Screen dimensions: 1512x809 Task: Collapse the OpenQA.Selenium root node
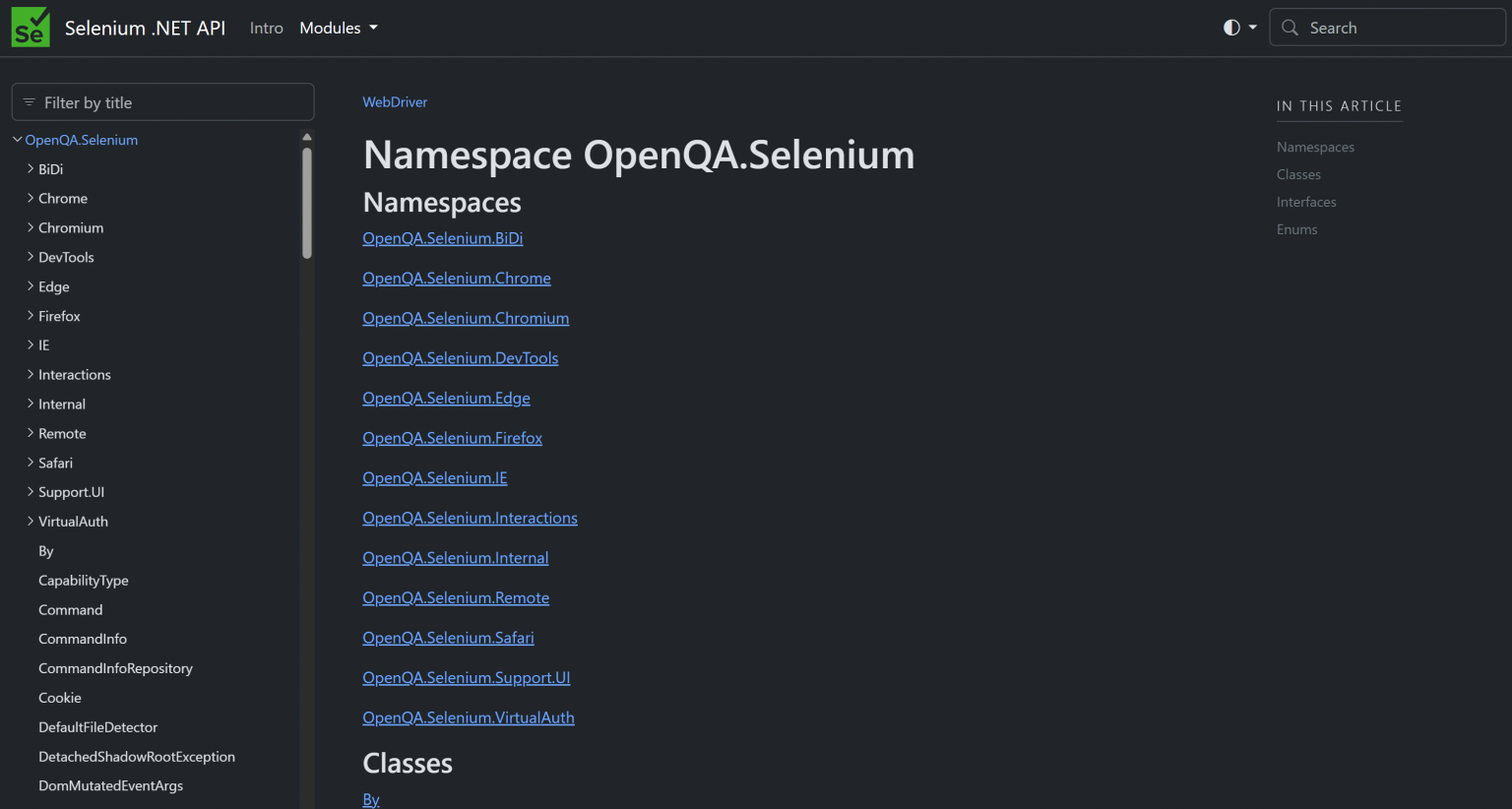tap(16, 140)
